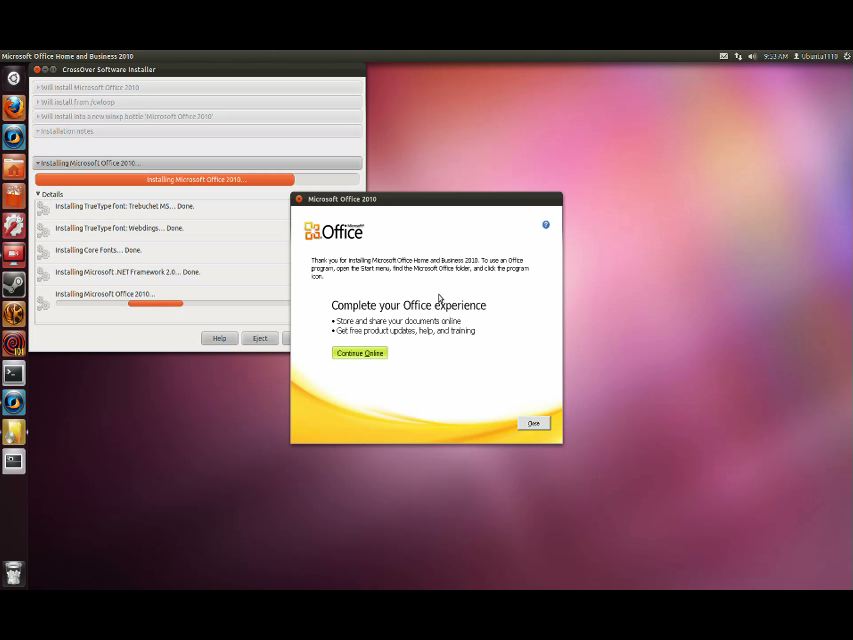The height and width of the screenshot is (640, 853).
Task: Open the Trash in the launcher
Action: (x=14, y=573)
